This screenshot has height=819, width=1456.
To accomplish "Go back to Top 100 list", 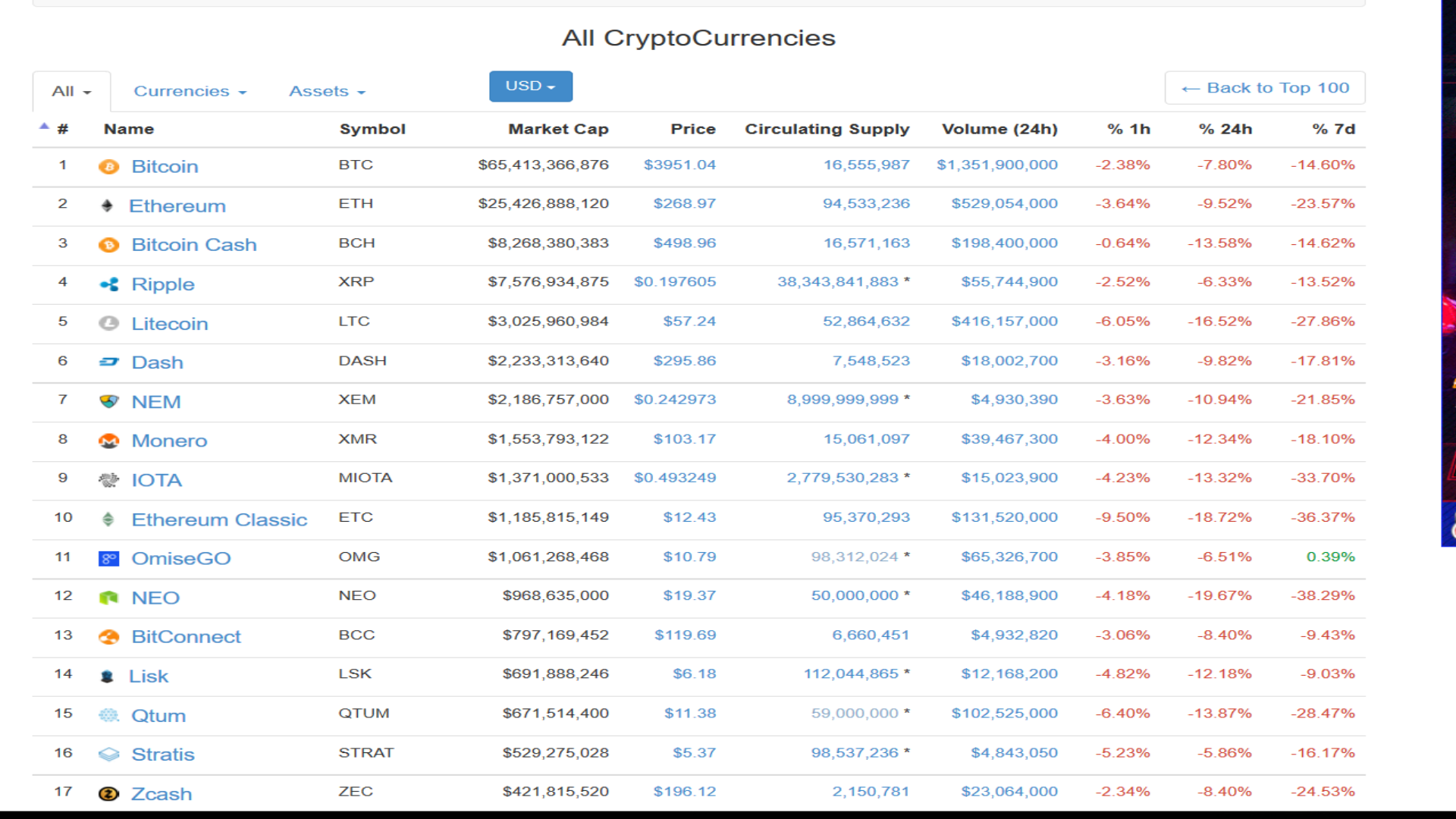I will pyautogui.click(x=1265, y=88).
